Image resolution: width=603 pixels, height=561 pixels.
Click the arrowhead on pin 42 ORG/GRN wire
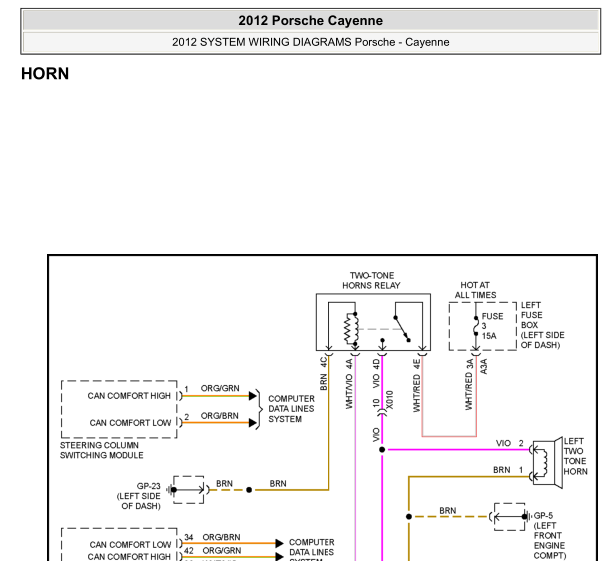coord(280,556)
